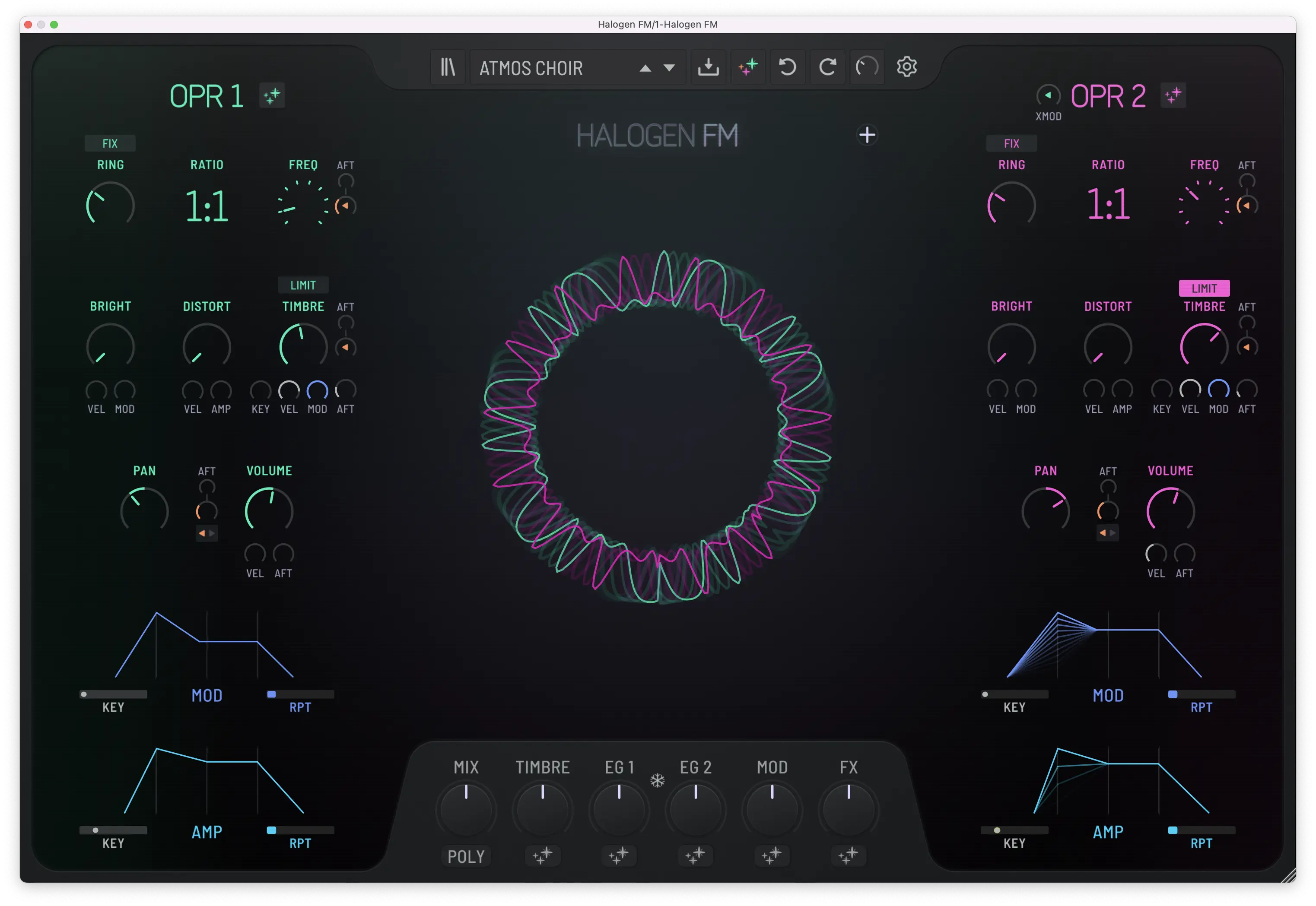This screenshot has width=1316, height=906.
Task: Click the plus button near Halogen FM title
Action: point(867,135)
